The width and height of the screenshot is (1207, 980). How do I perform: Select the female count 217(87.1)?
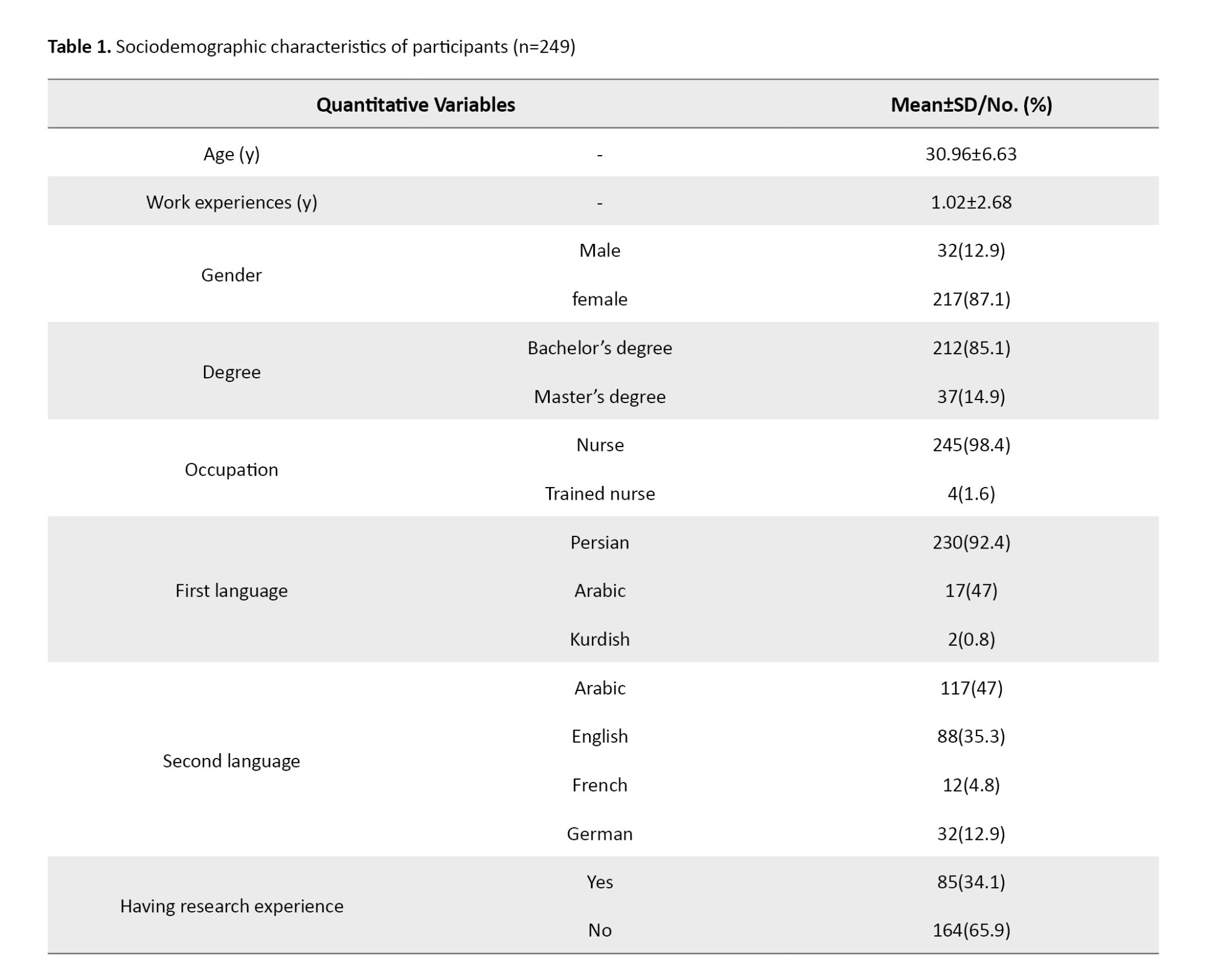coord(970,299)
